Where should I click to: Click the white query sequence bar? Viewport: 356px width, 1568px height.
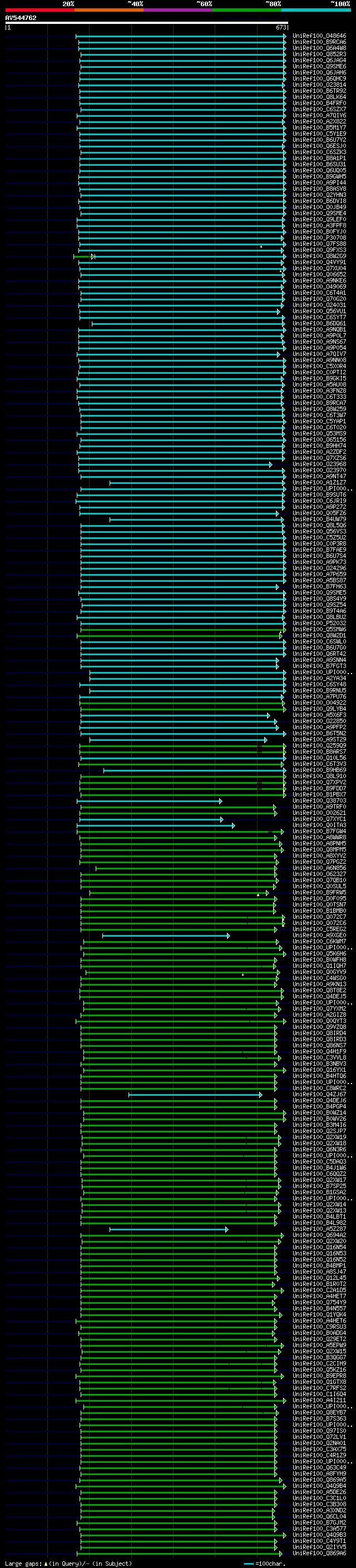click(x=147, y=22)
